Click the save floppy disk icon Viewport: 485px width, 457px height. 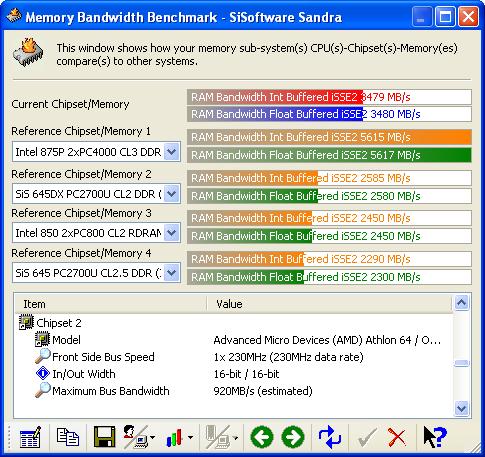pos(104,437)
